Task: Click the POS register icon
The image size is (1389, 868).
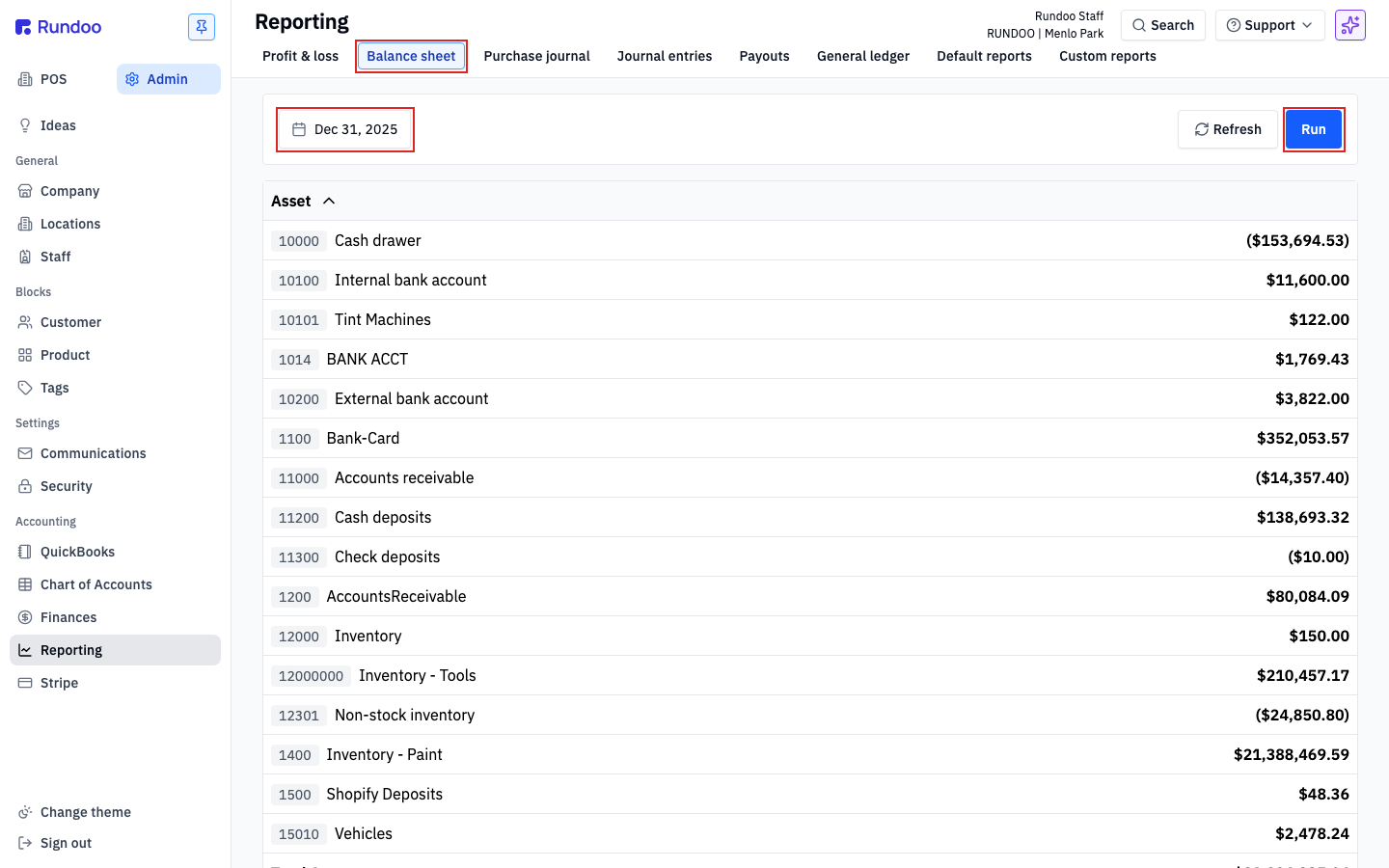Action: [25, 79]
